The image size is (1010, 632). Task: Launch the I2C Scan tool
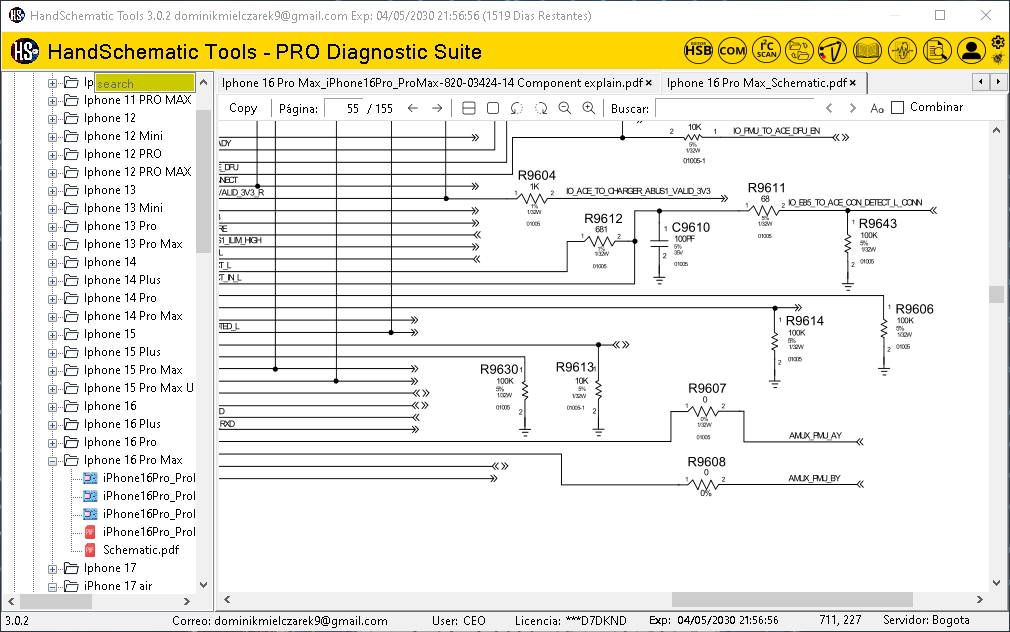[767, 50]
